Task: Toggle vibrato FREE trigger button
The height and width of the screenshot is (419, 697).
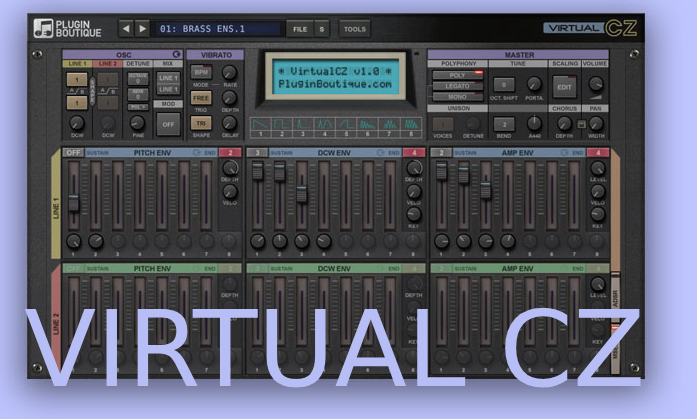Action: pos(201,98)
